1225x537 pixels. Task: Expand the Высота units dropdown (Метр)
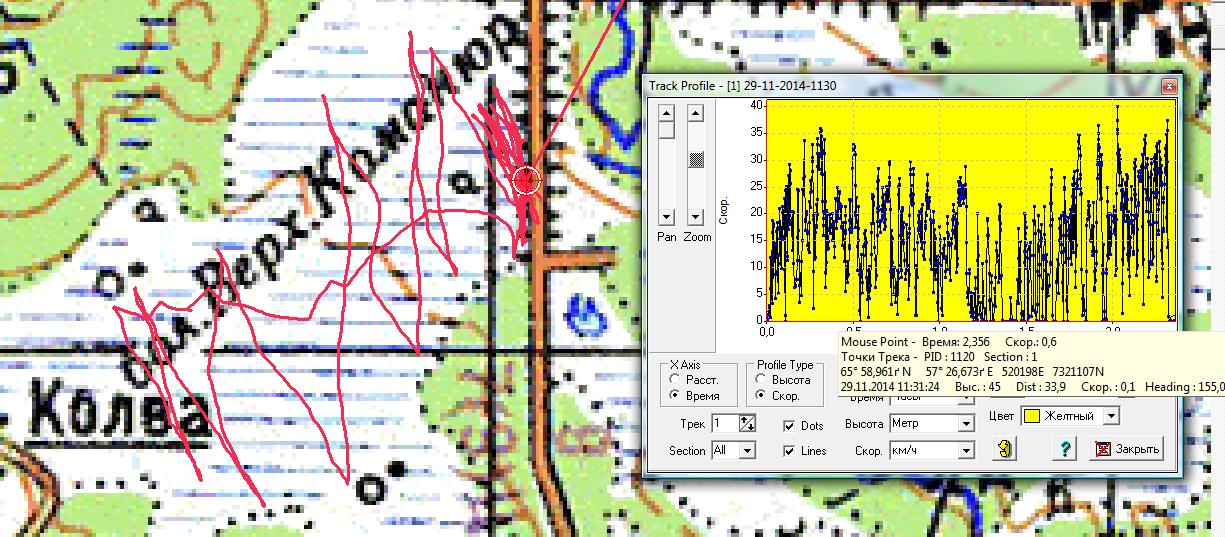point(965,424)
